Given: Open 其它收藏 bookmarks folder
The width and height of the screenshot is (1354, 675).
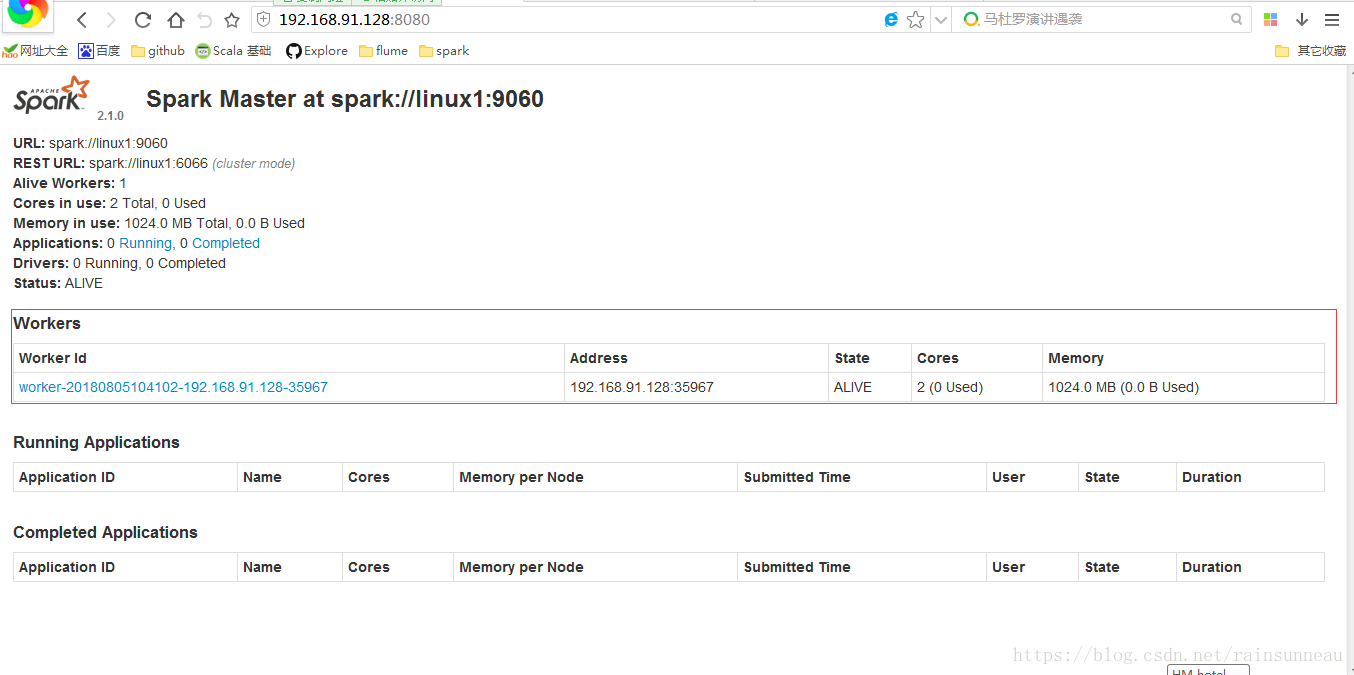Looking at the screenshot, I should pos(1311,51).
